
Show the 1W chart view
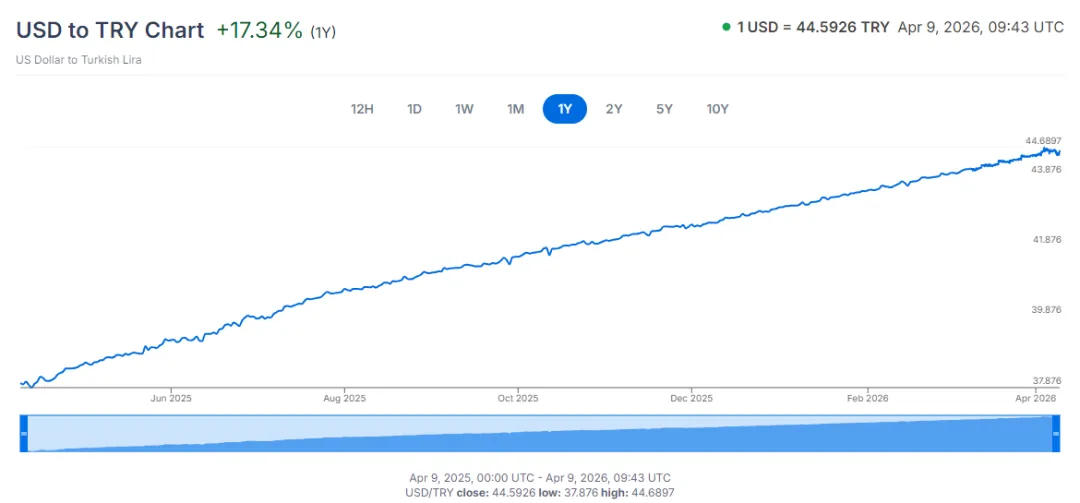point(464,109)
